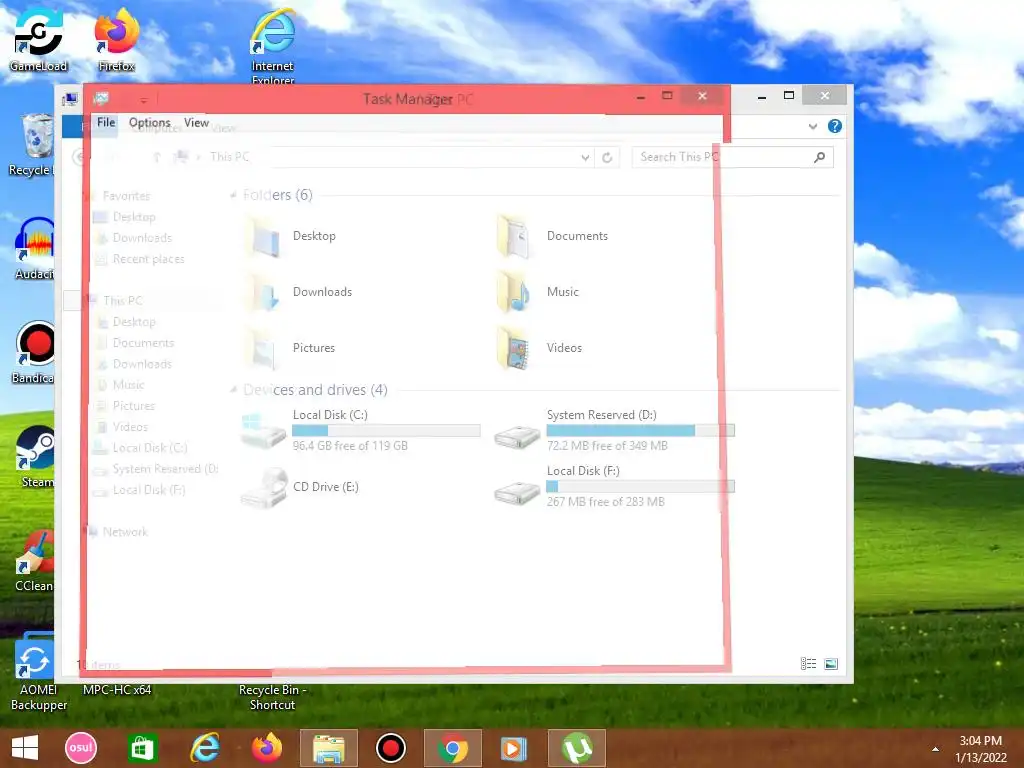The height and width of the screenshot is (768, 1024).
Task: Select Favorites in the navigation pane
Action: click(126, 196)
